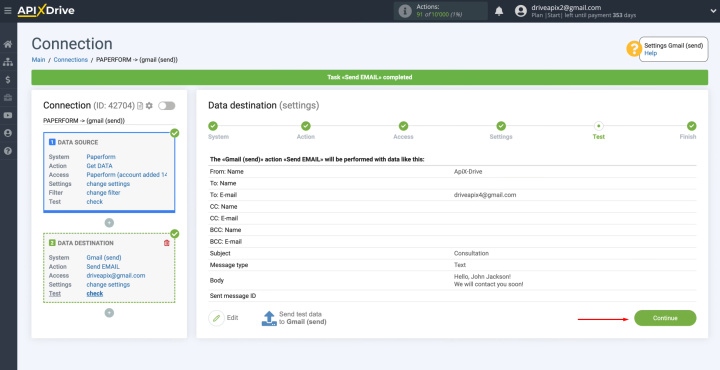Open Paperform account access link
Image resolution: width=720 pixels, height=370 pixels.
[x=127, y=175]
